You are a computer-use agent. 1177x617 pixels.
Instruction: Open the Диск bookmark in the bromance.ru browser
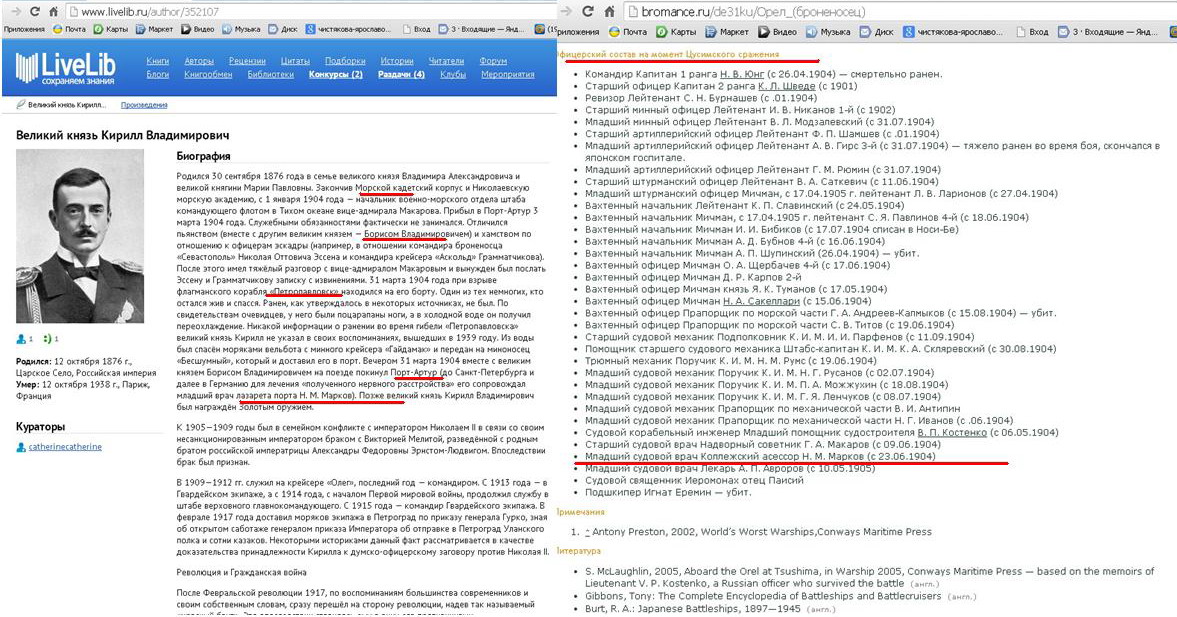click(x=876, y=32)
